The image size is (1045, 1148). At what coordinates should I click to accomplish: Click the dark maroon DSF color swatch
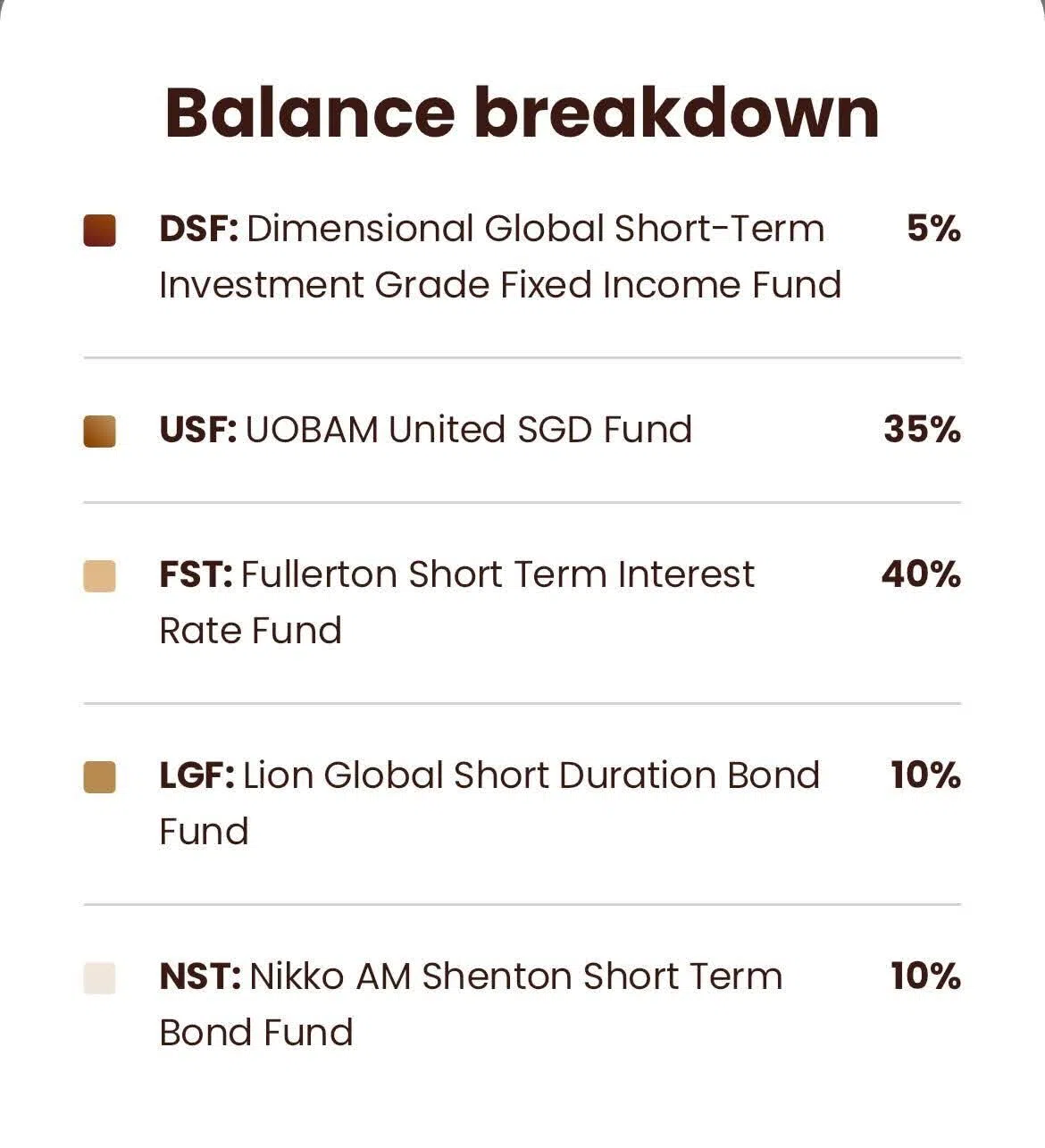(99, 230)
